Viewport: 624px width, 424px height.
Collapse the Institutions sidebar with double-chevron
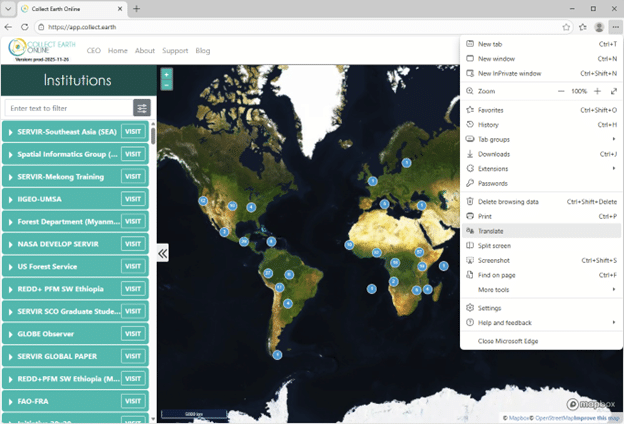pyautogui.click(x=162, y=253)
